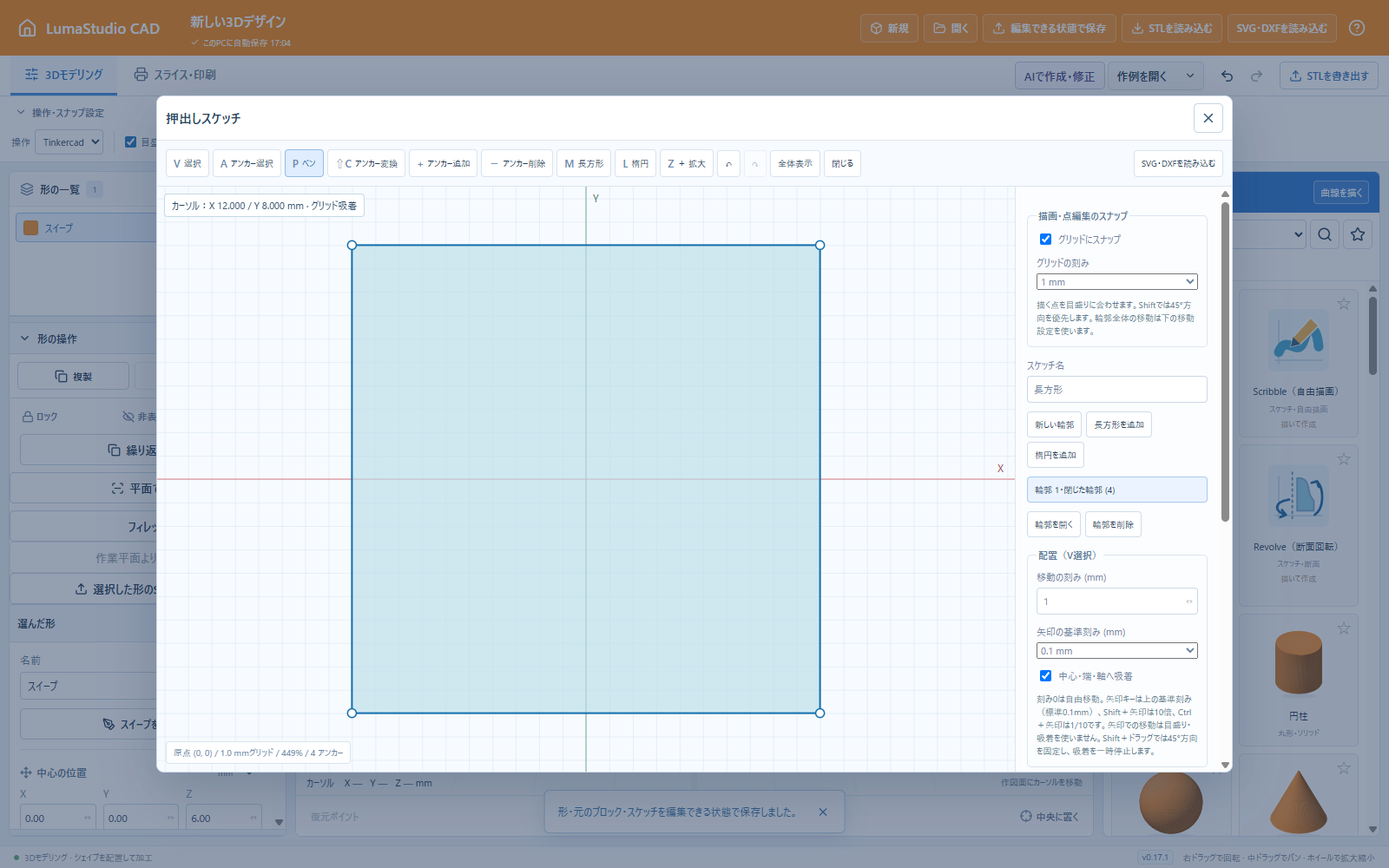Activate the Z 拡大 zoom tool
This screenshot has width=1389, height=868.
687,163
